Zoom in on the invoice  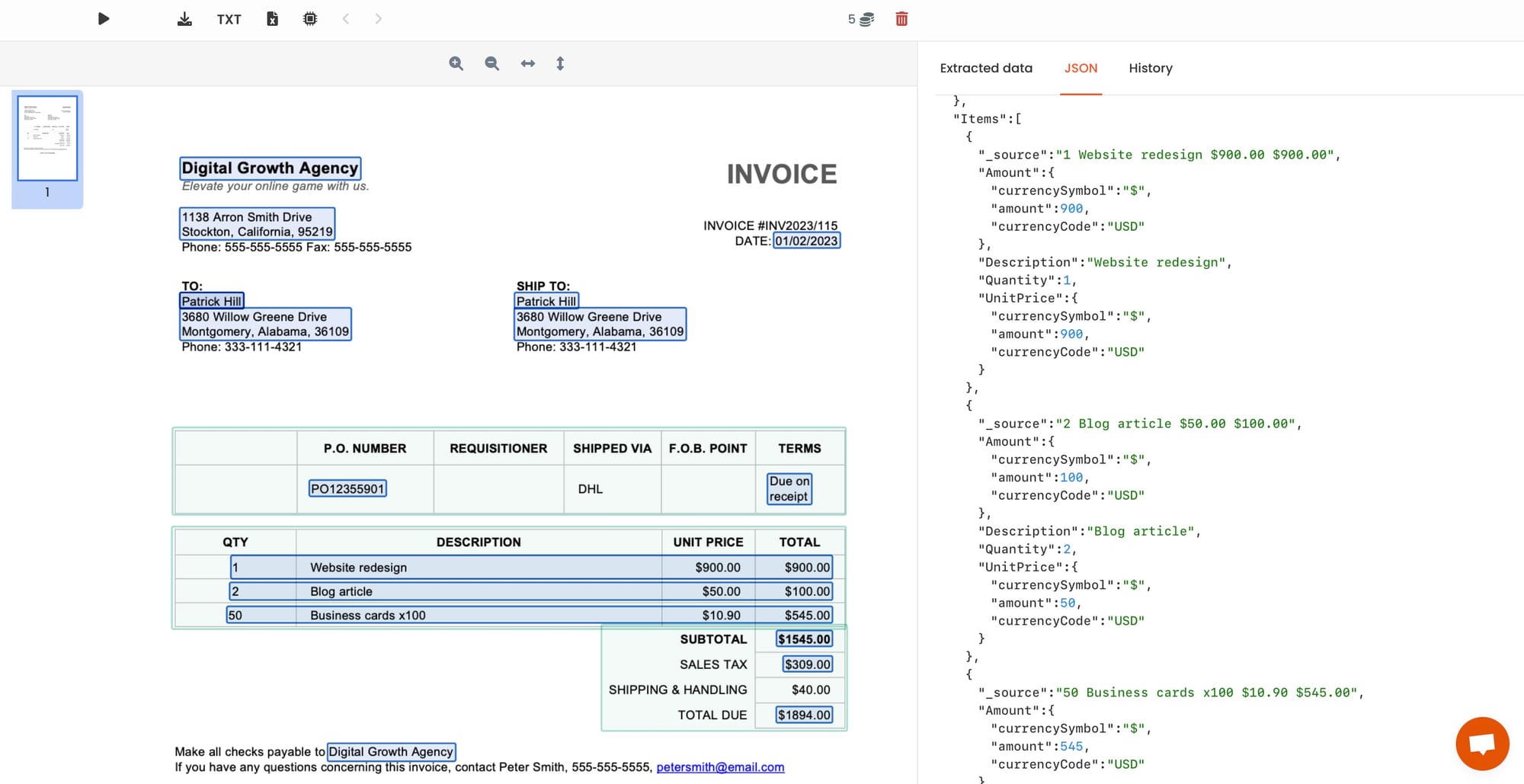click(x=456, y=64)
